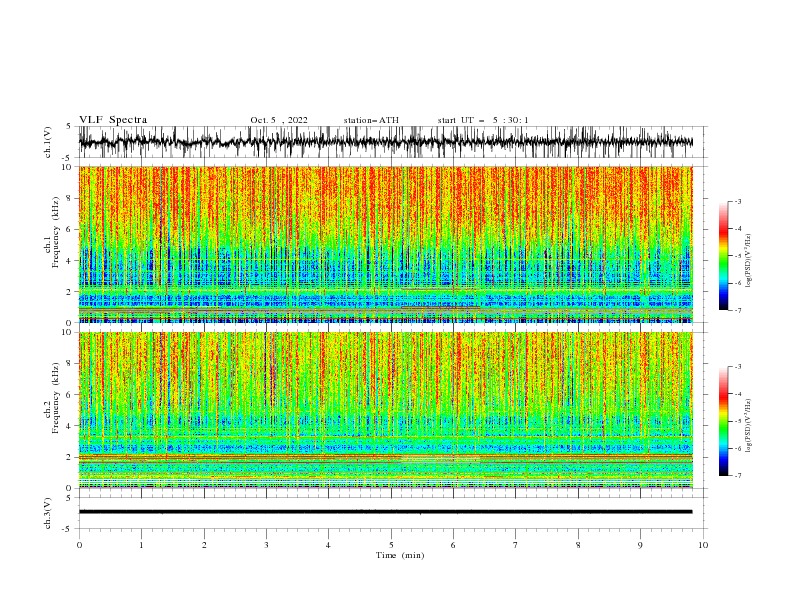Click the "-3" label on upper colorbar

click(x=738, y=201)
